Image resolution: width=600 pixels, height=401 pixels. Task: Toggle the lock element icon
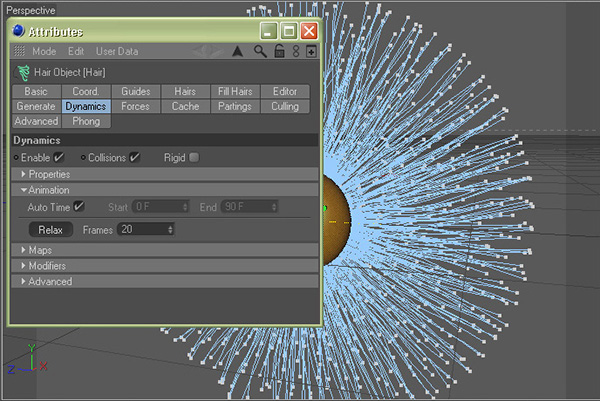point(279,51)
